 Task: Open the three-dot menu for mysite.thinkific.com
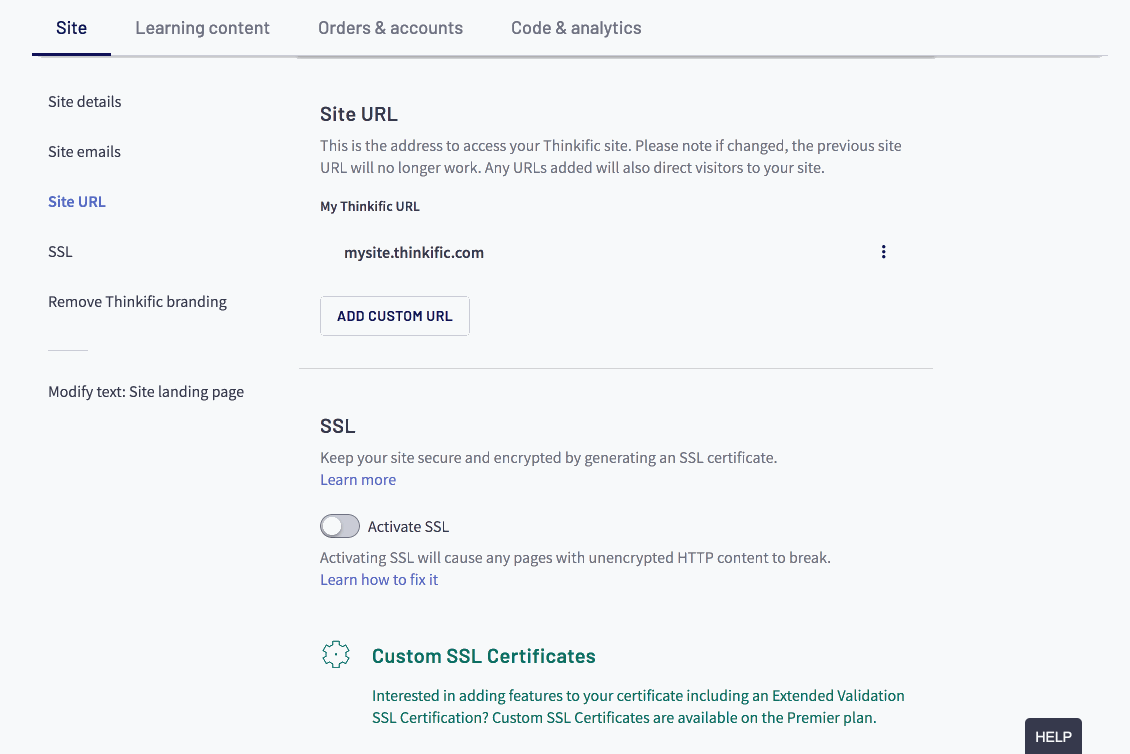(883, 252)
